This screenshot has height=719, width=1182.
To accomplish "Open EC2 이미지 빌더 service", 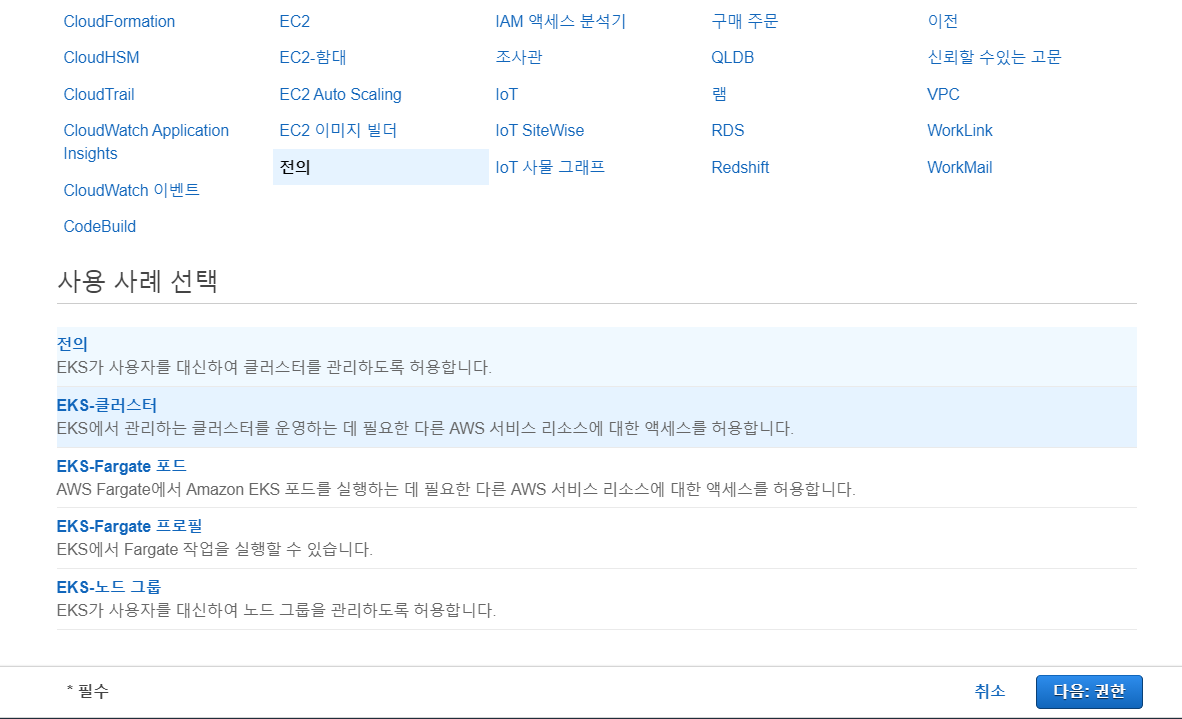I will [338, 130].
